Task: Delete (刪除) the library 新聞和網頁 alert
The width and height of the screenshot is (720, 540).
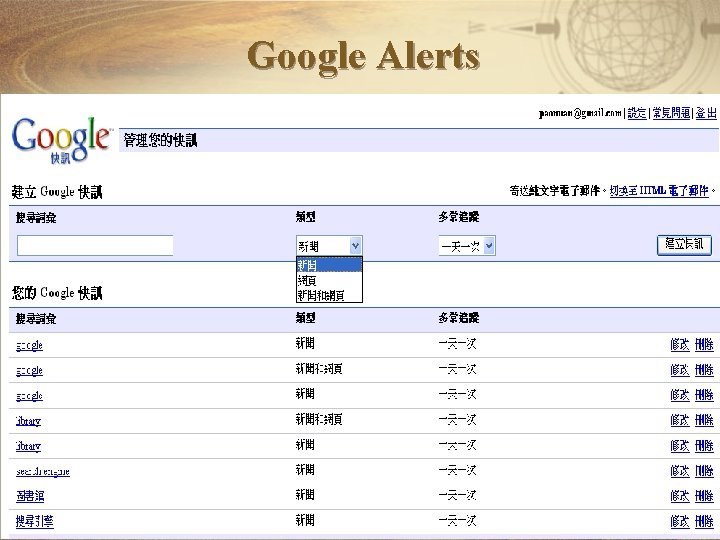Action: pyautogui.click(x=704, y=420)
